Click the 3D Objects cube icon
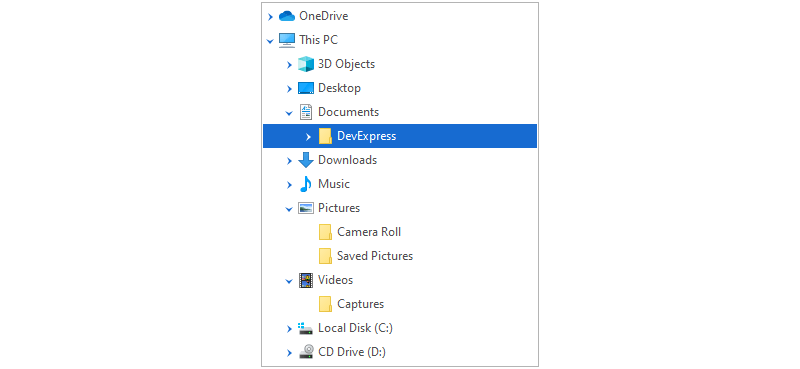This screenshot has width=800, height=369. [x=306, y=64]
